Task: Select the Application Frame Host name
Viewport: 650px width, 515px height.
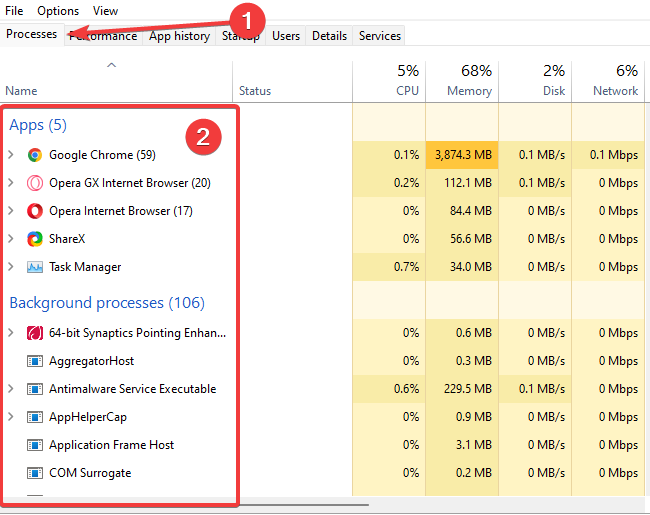Action: pos(112,445)
